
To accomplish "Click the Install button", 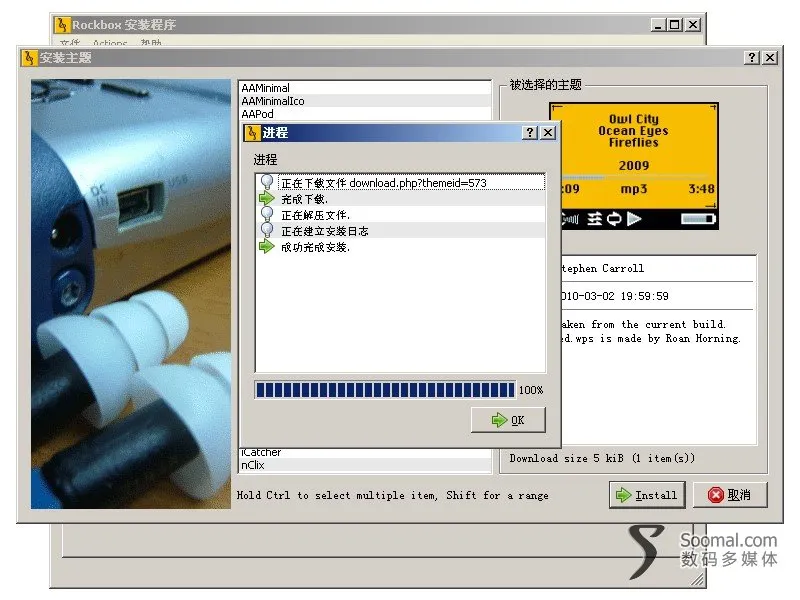I will coord(647,495).
